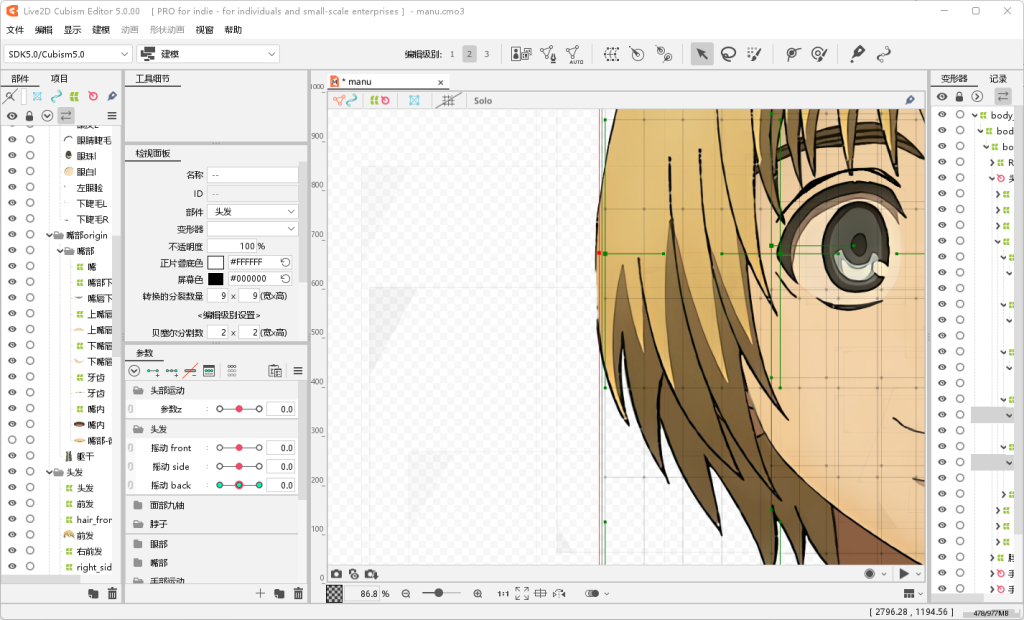Toggle checkerboard background in canvas
Viewport: 1024px width, 620px height.
334,594
